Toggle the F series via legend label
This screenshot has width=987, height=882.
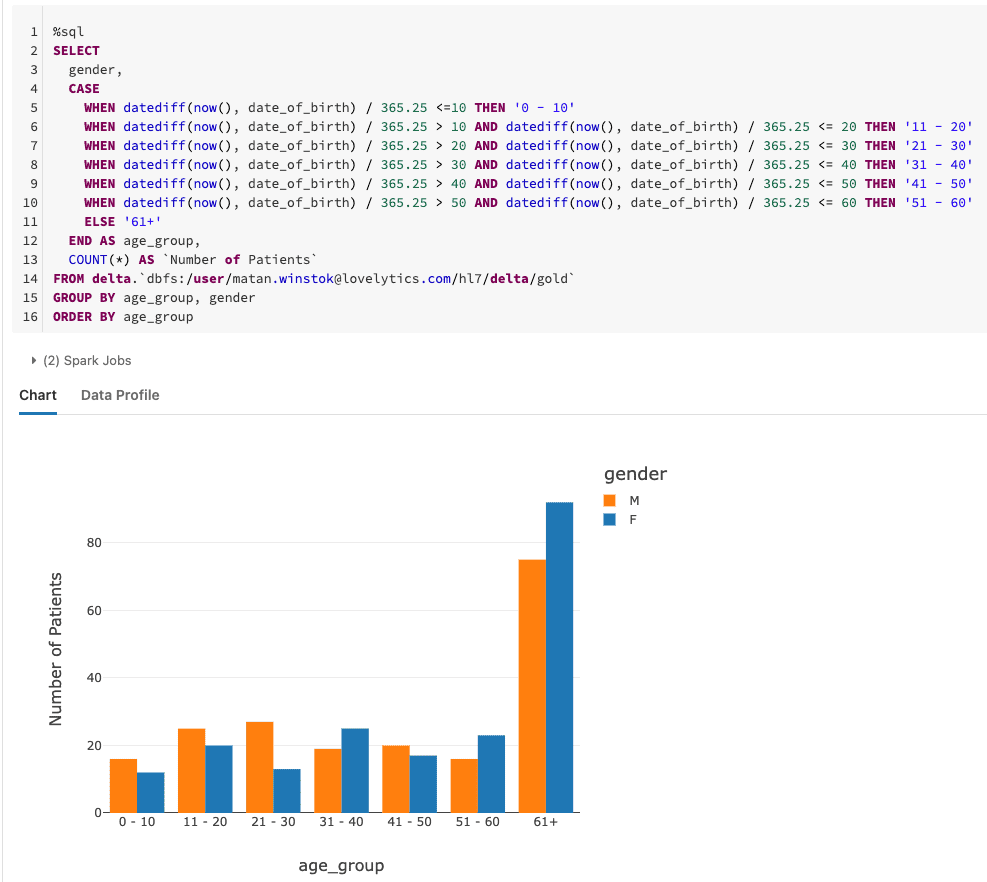(x=633, y=520)
